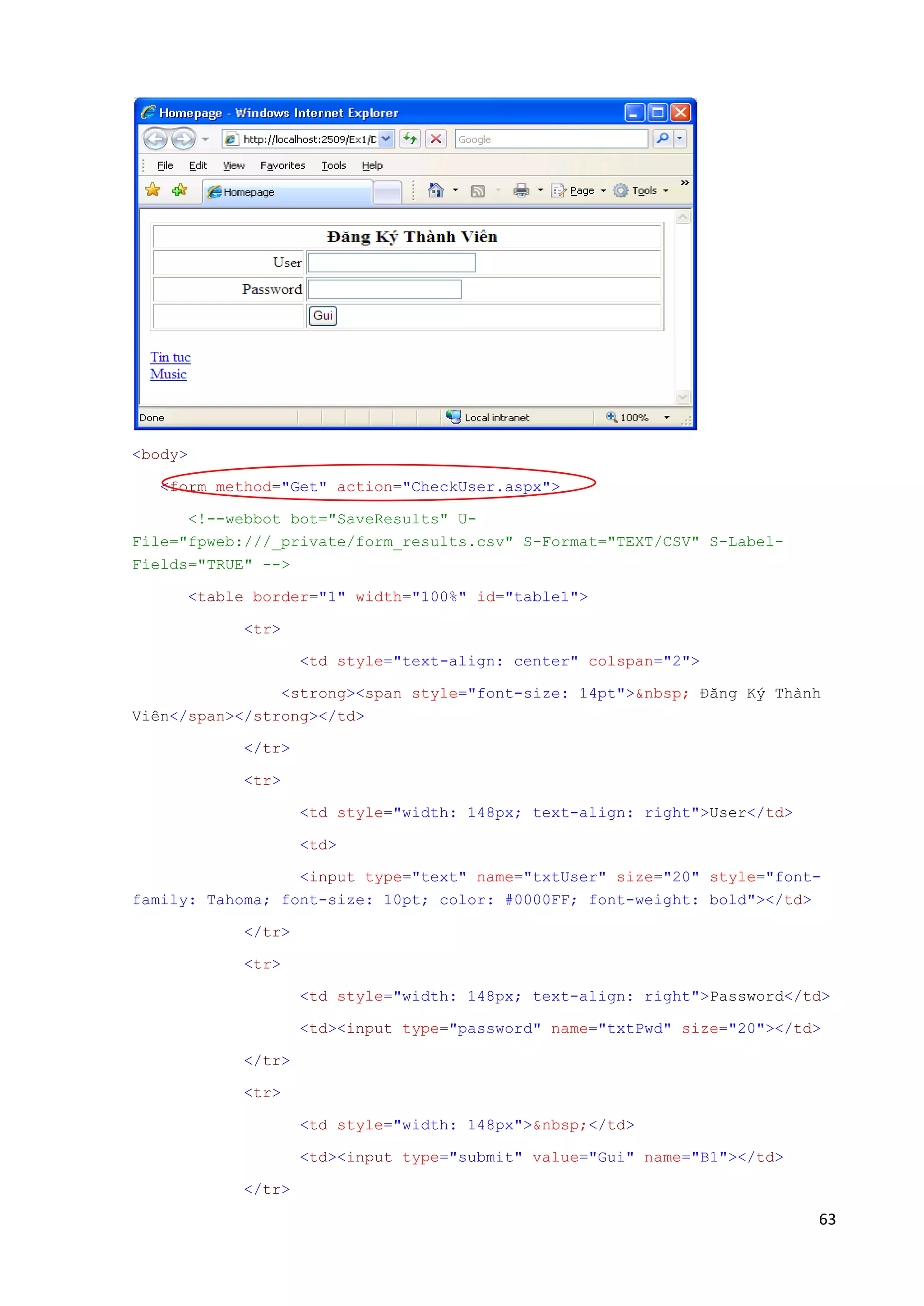
Task: Follow the Tin tuc link
Action: (x=170, y=357)
